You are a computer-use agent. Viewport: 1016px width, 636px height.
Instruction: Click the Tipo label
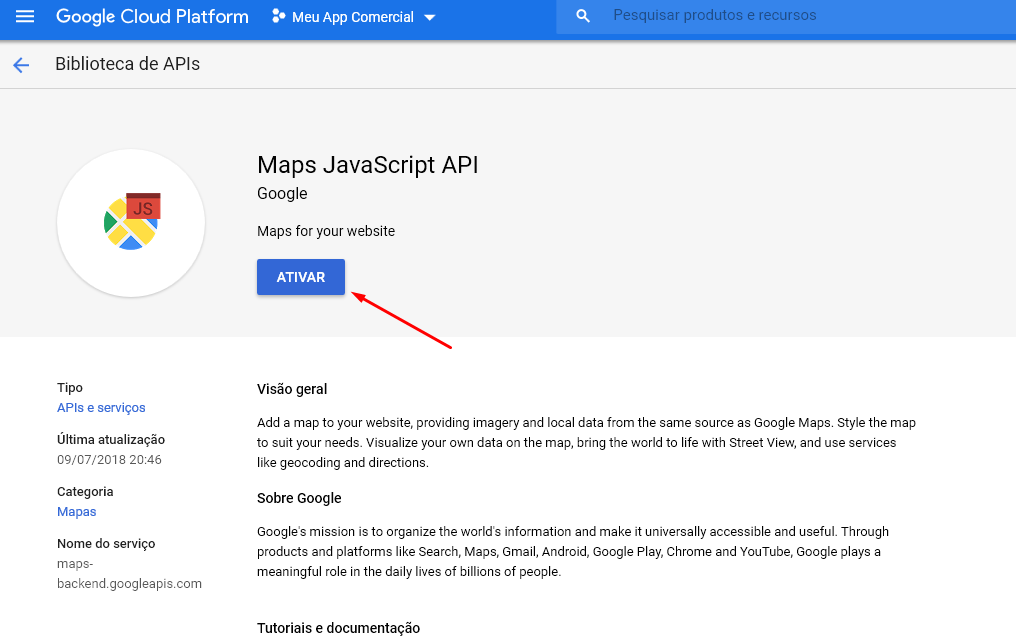click(x=70, y=388)
